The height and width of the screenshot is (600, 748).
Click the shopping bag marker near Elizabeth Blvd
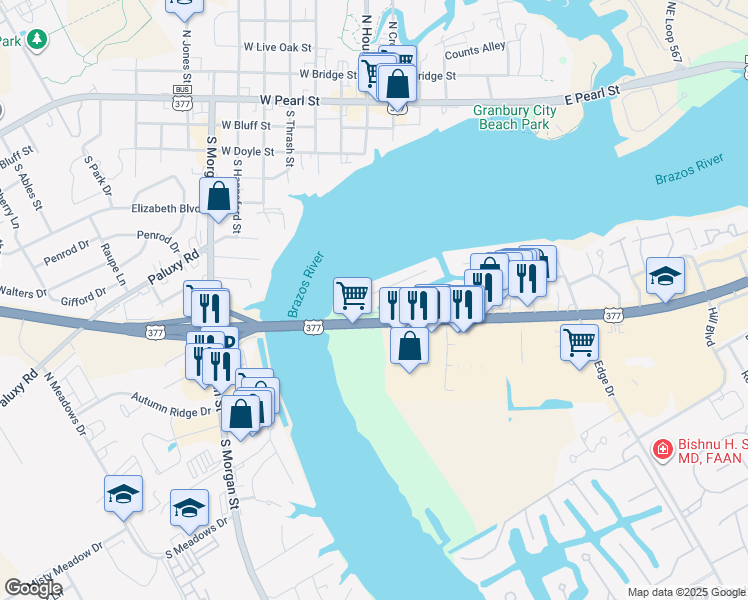(x=218, y=199)
